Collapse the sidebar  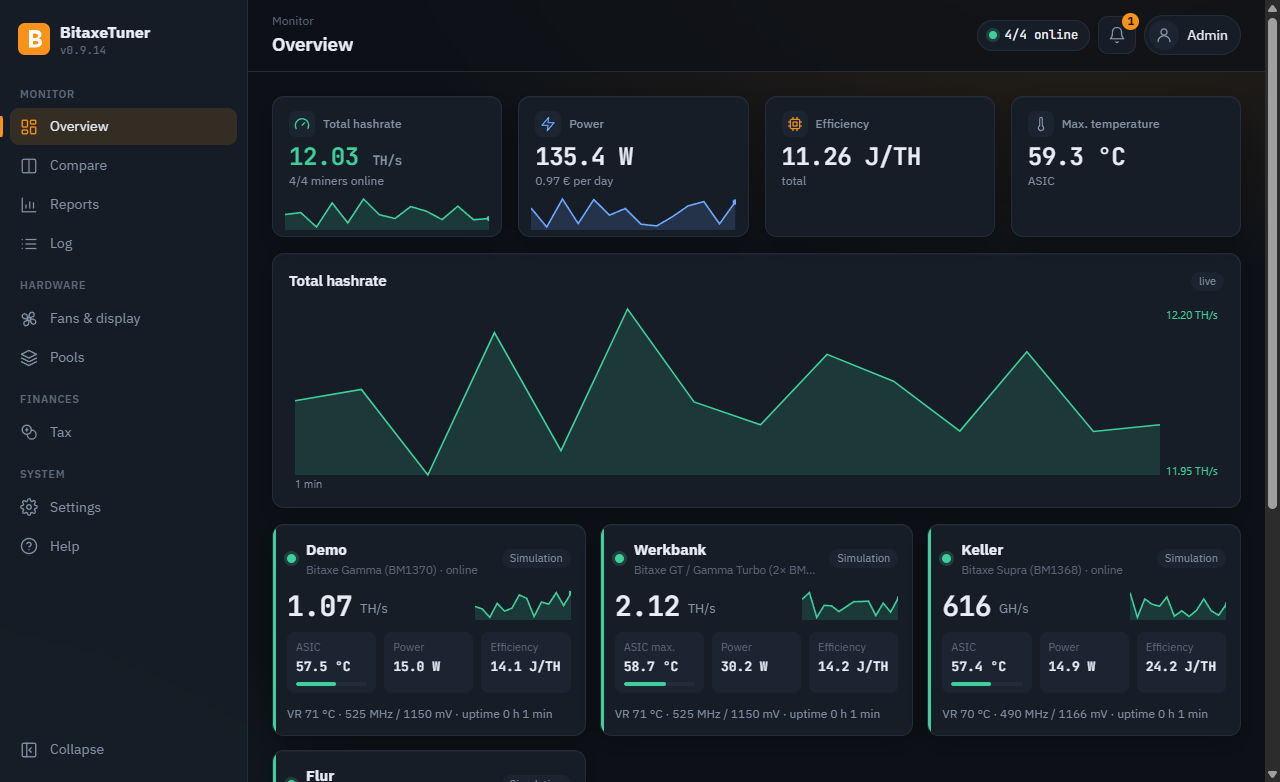[x=123, y=749]
